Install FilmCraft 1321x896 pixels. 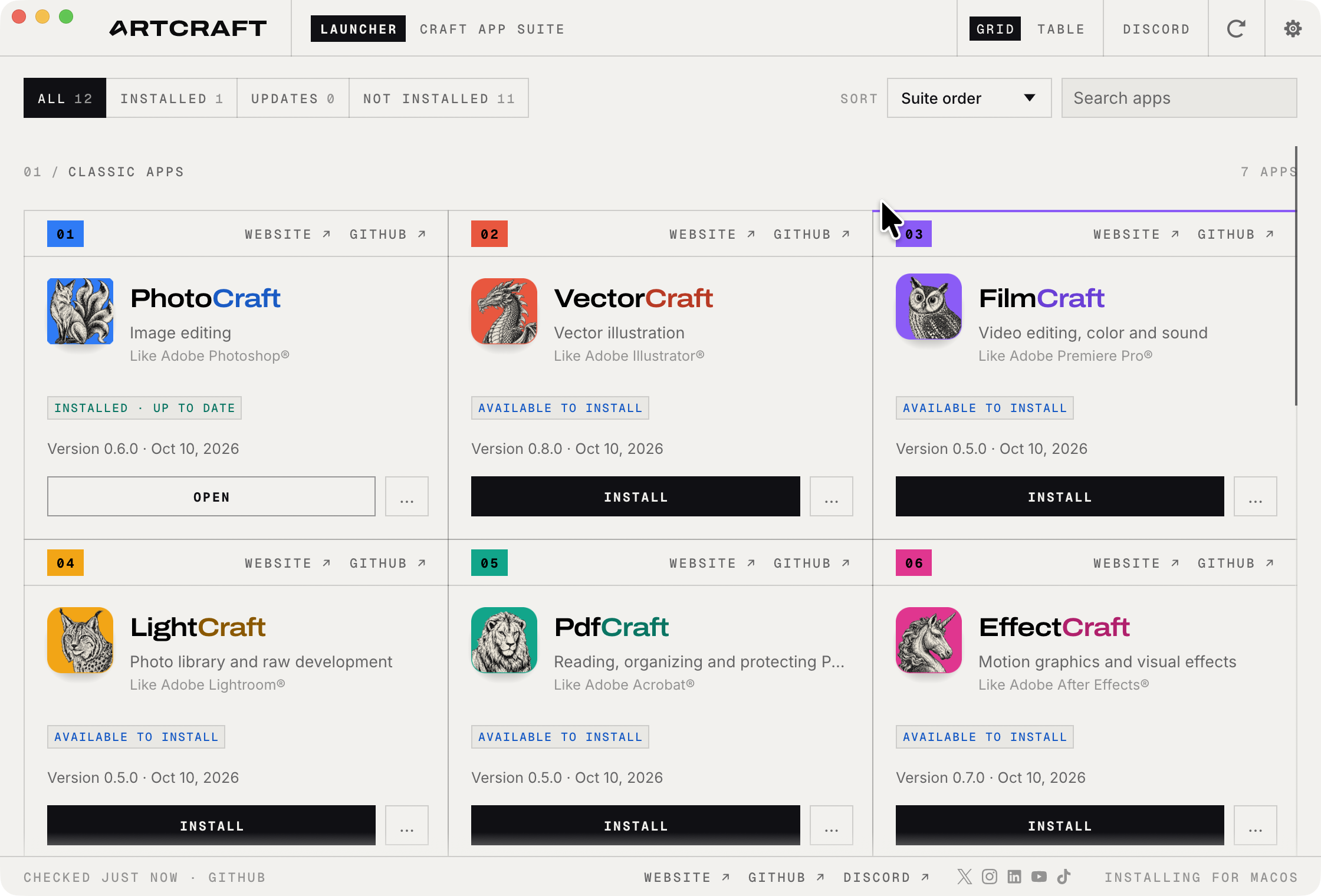(1060, 496)
